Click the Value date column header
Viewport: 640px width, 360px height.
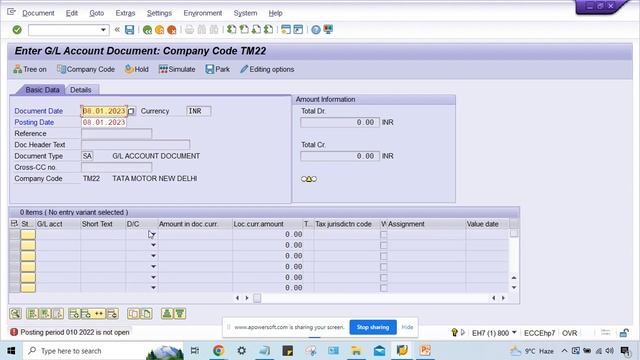tap(487, 224)
